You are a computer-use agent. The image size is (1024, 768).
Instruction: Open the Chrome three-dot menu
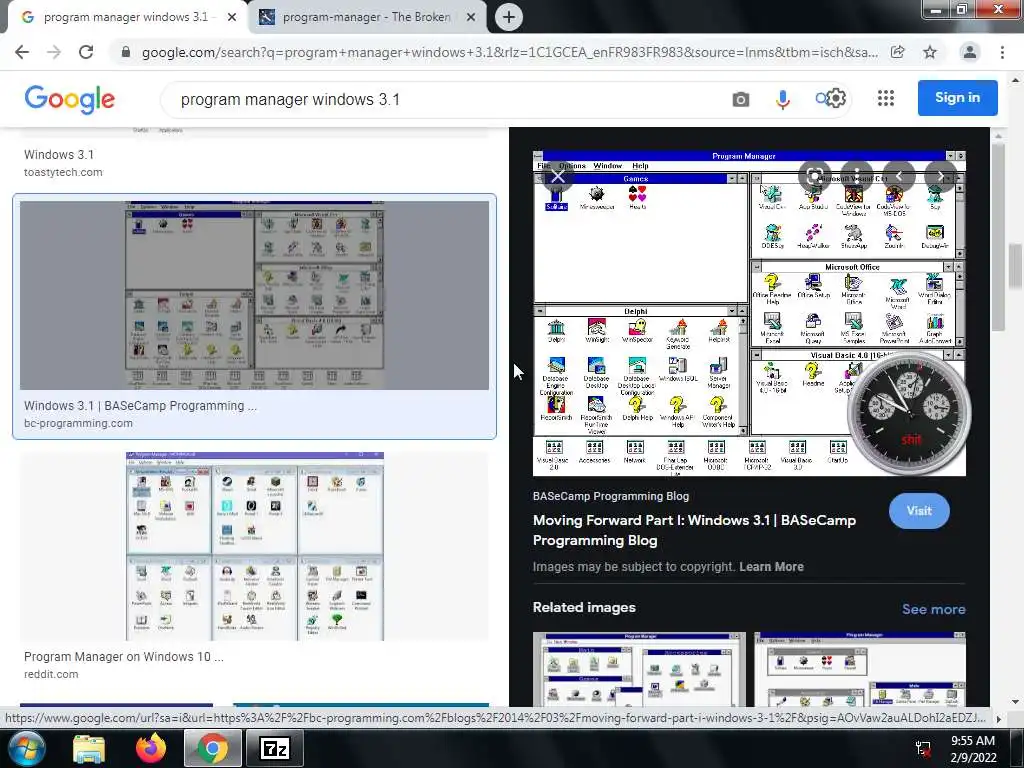pyautogui.click(x=1002, y=52)
